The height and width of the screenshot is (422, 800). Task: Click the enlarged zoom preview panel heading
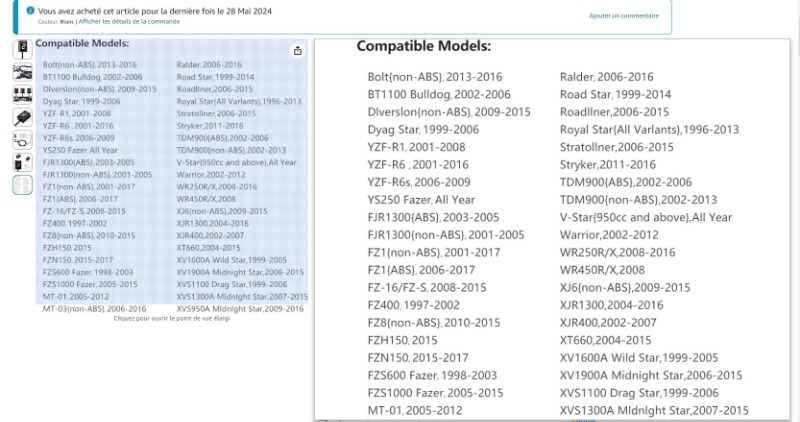coord(423,47)
